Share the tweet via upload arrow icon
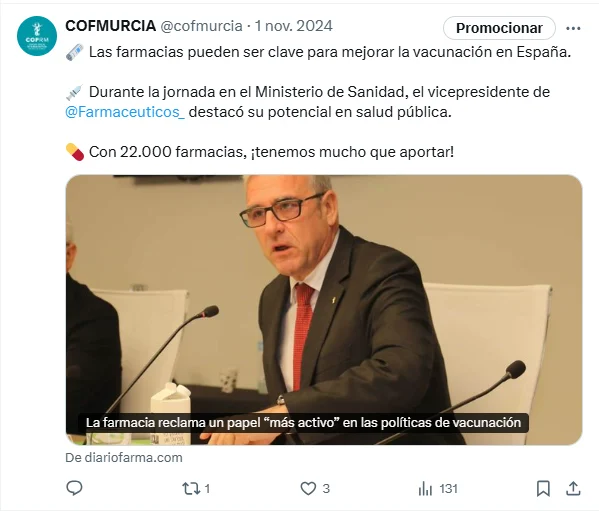Screen dimensions: 599x511 [x=573, y=488]
